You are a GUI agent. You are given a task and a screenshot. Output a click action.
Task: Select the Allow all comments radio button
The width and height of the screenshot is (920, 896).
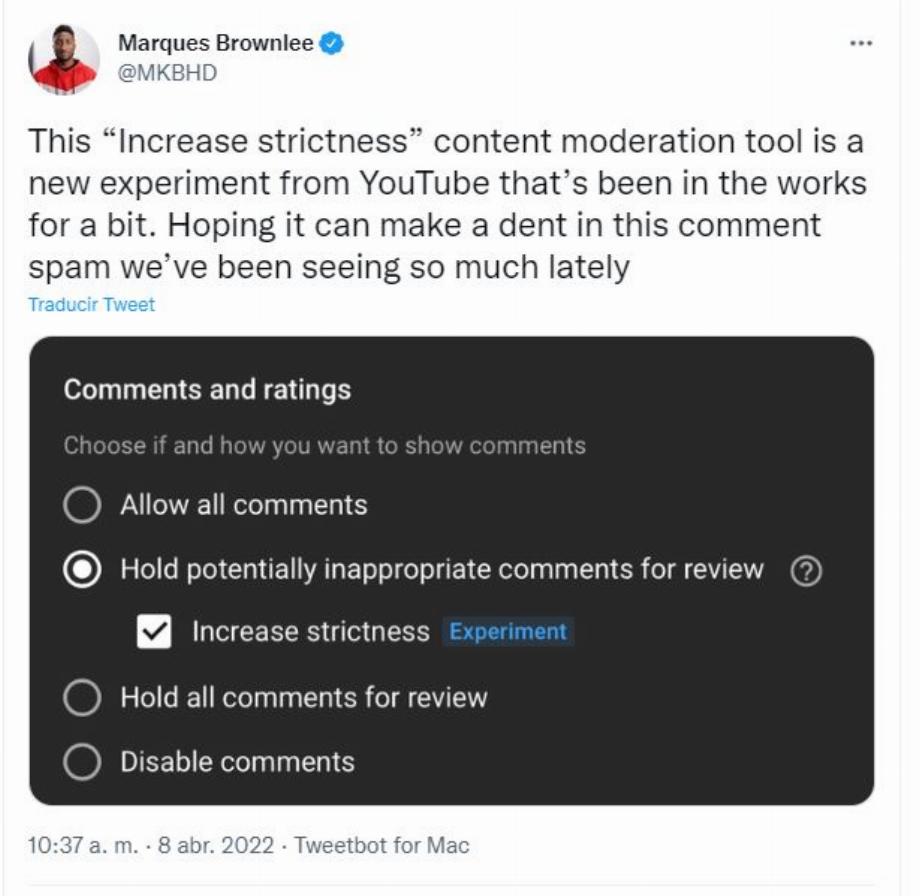(x=82, y=505)
